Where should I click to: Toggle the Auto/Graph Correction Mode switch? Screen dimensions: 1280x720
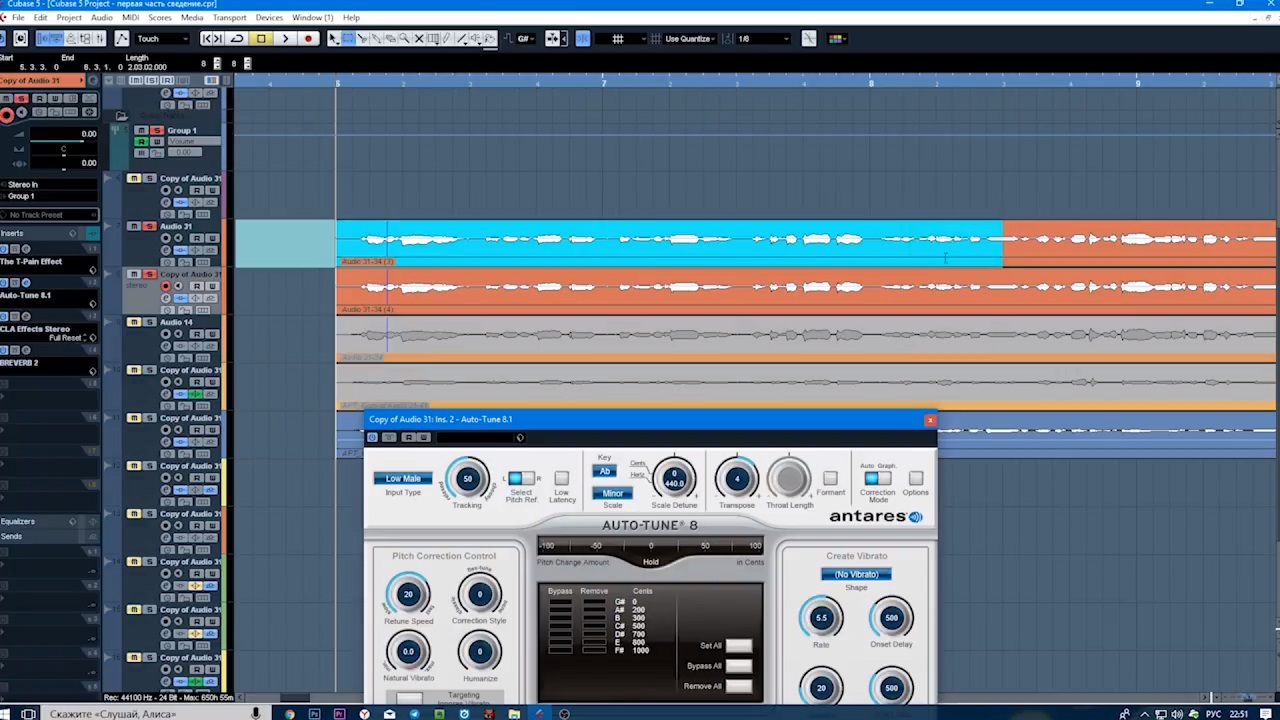(x=877, y=479)
